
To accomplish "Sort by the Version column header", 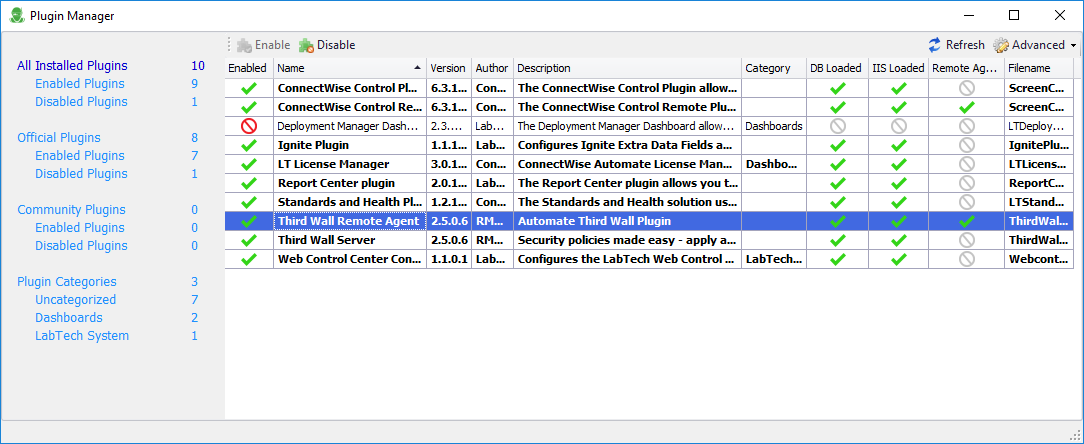I will [449, 68].
